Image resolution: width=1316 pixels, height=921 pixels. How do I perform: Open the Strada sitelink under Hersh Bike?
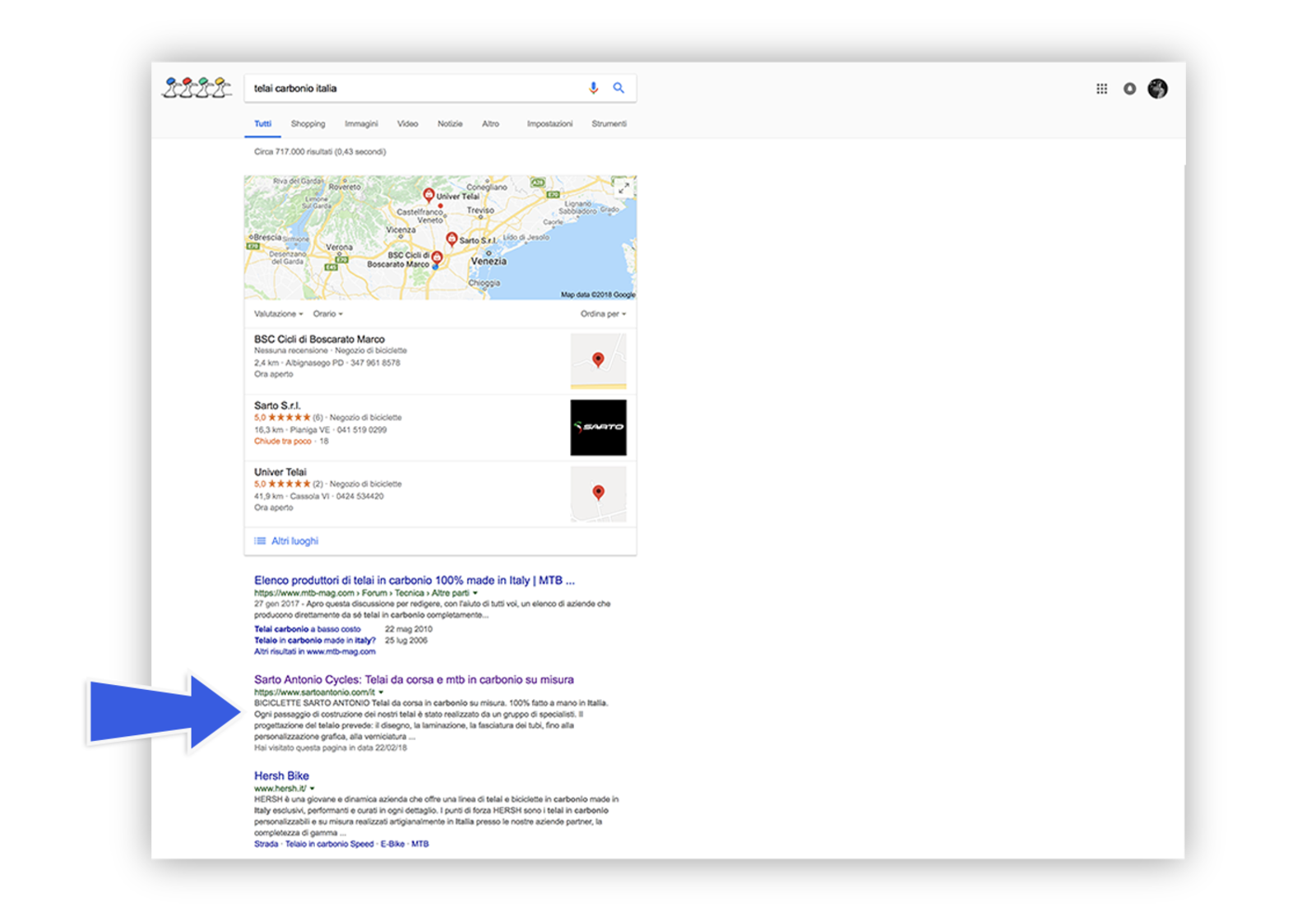(266, 845)
